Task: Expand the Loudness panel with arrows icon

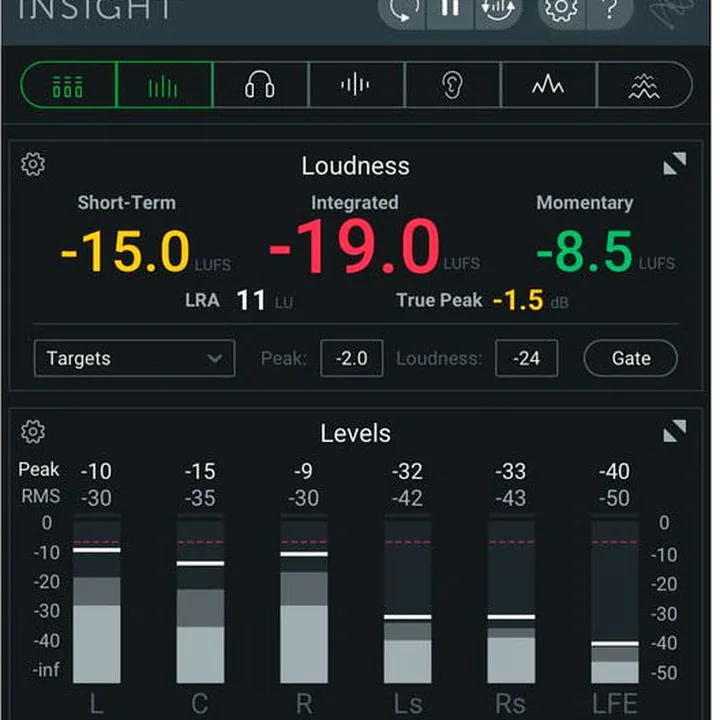Action: tap(675, 163)
